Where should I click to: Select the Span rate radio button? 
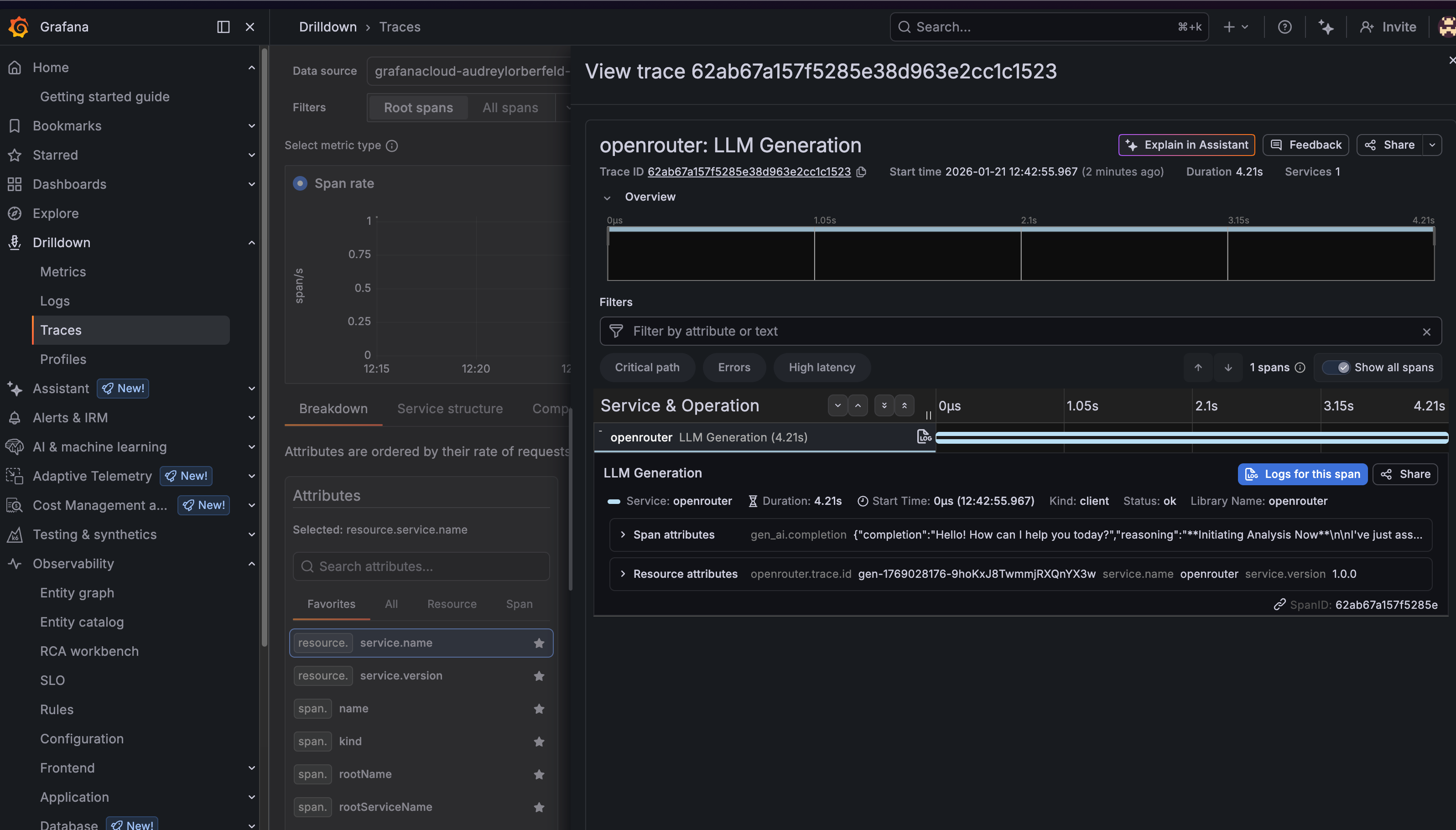pos(301,183)
